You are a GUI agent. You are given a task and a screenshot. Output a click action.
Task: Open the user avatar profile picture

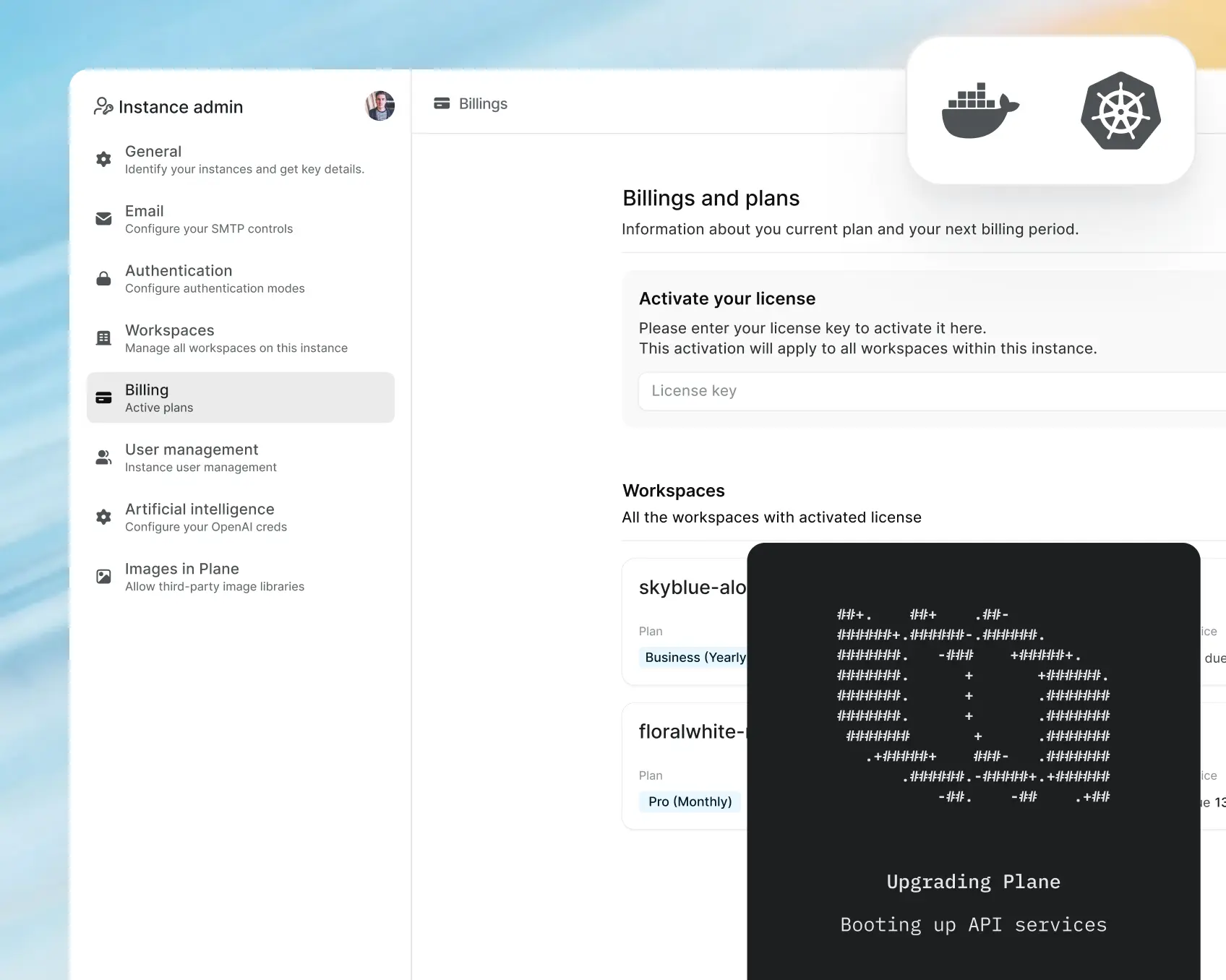(x=380, y=106)
